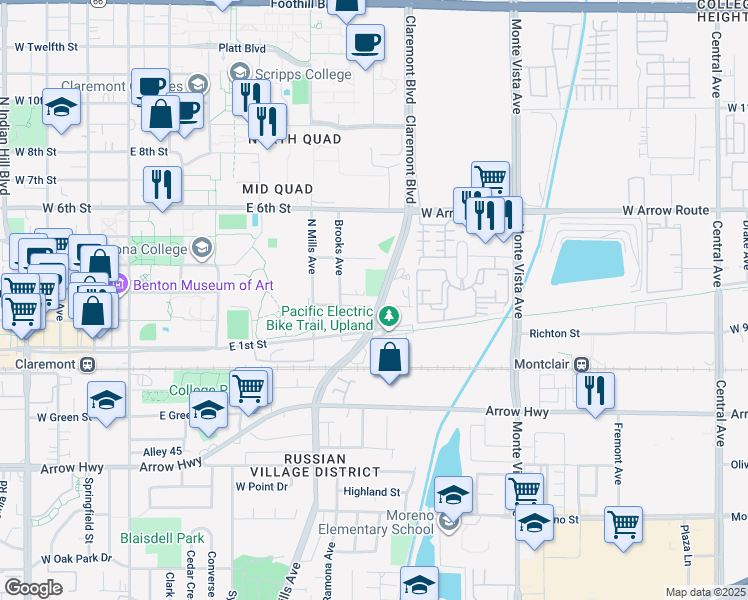Image resolution: width=748 pixels, height=600 pixels.
Task: Open the restaurant marker above E 6th St
Action: (x=162, y=186)
